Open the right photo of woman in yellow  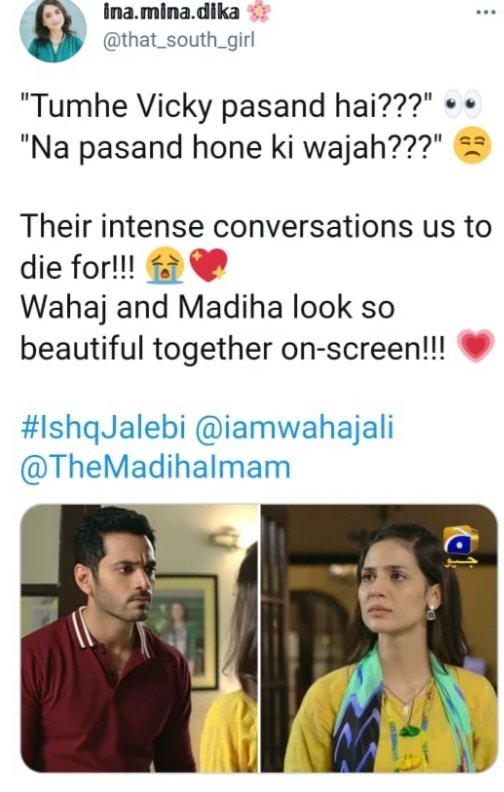pyautogui.click(x=379, y=638)
